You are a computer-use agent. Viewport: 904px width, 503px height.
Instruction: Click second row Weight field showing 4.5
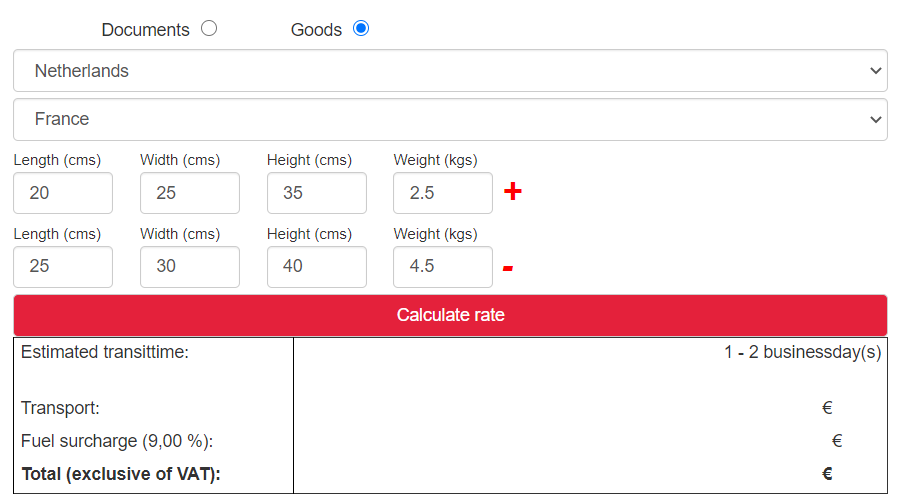click(443, 267)
